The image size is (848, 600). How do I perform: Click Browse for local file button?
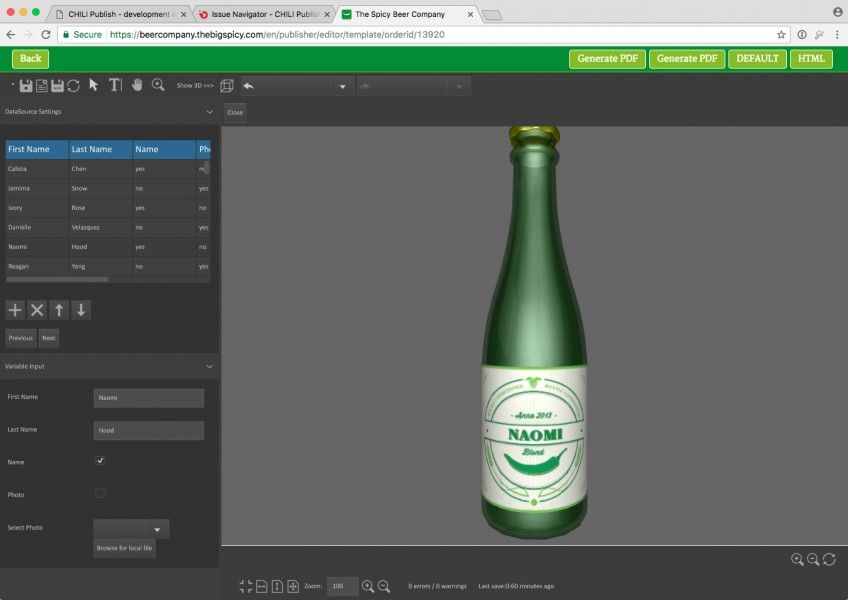(x=124, y=548)
